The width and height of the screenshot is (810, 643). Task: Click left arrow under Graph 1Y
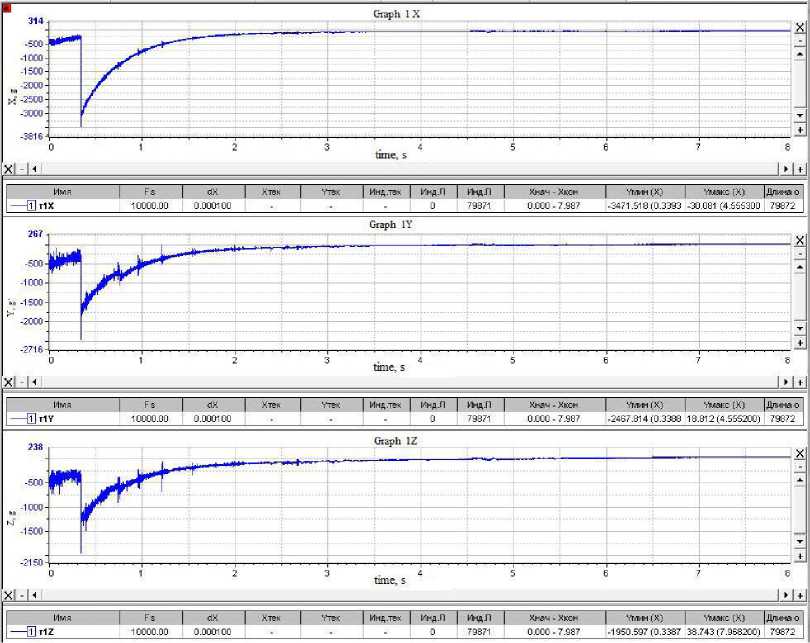tap(35, 382)
